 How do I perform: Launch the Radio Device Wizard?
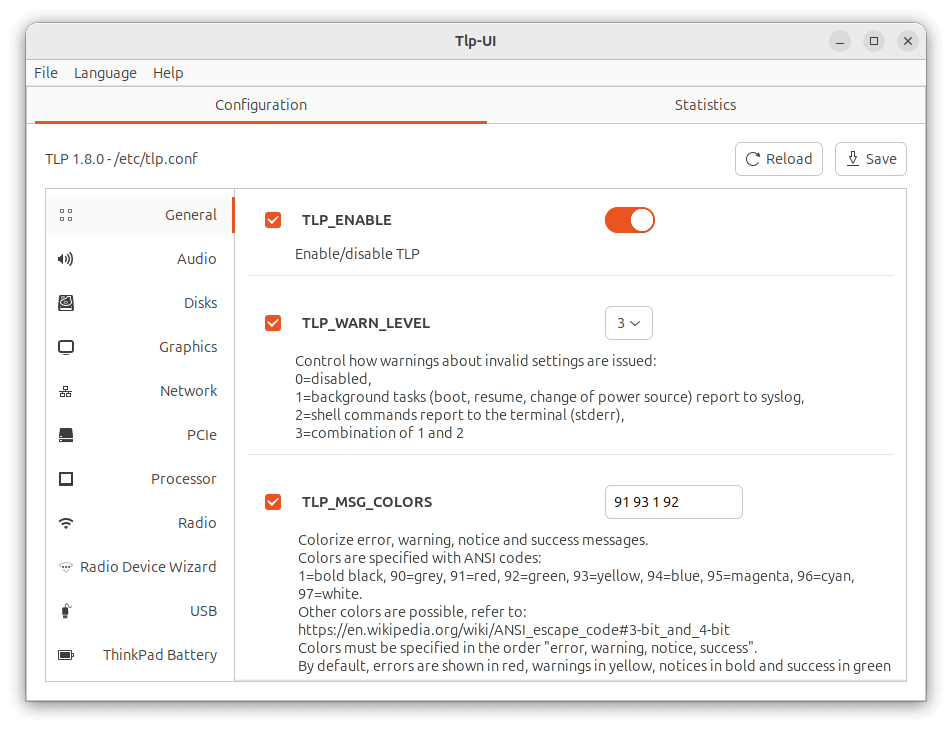[x=148, y=566]
